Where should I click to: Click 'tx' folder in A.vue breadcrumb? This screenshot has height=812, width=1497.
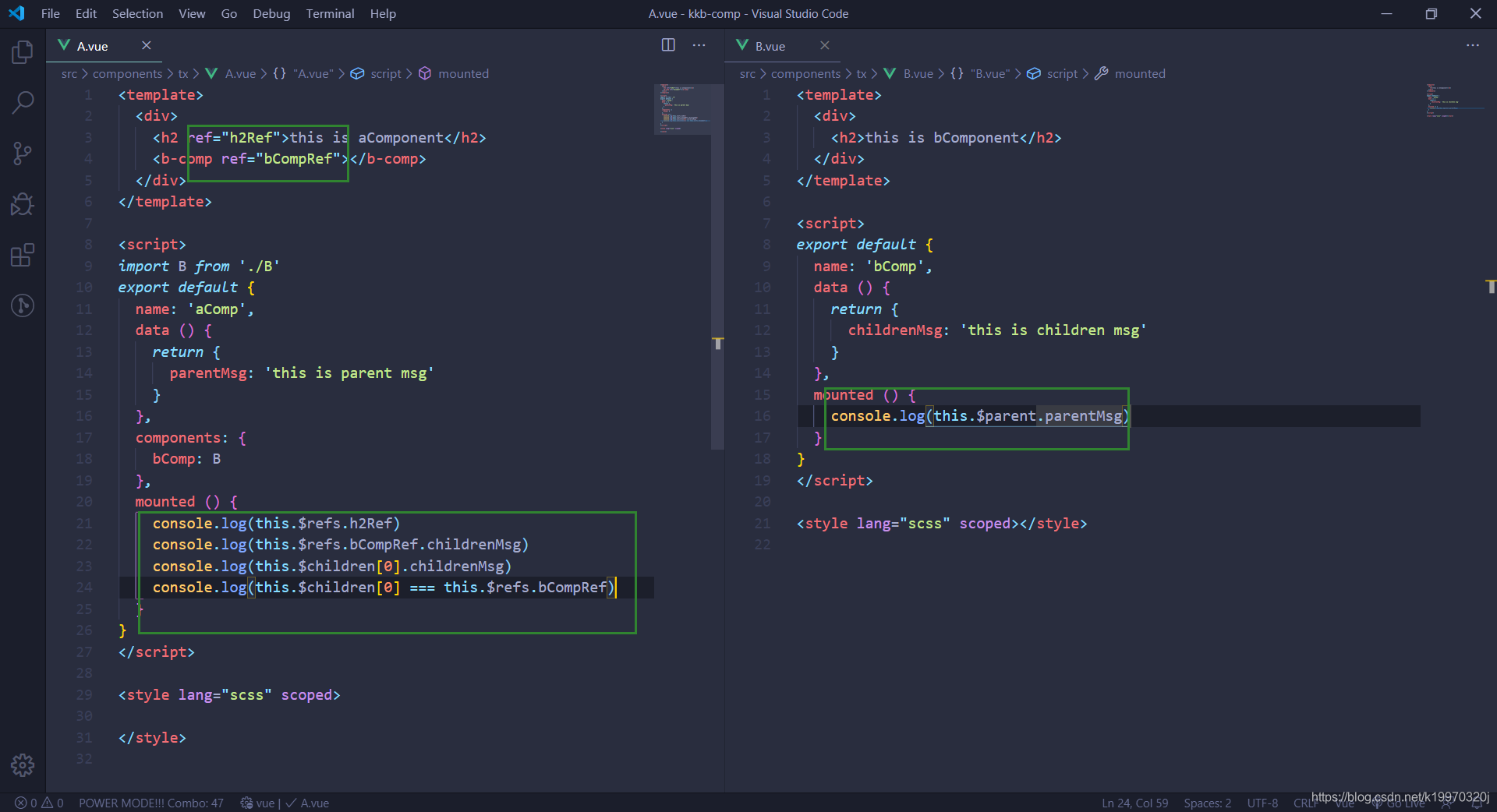tap(183, 73)
